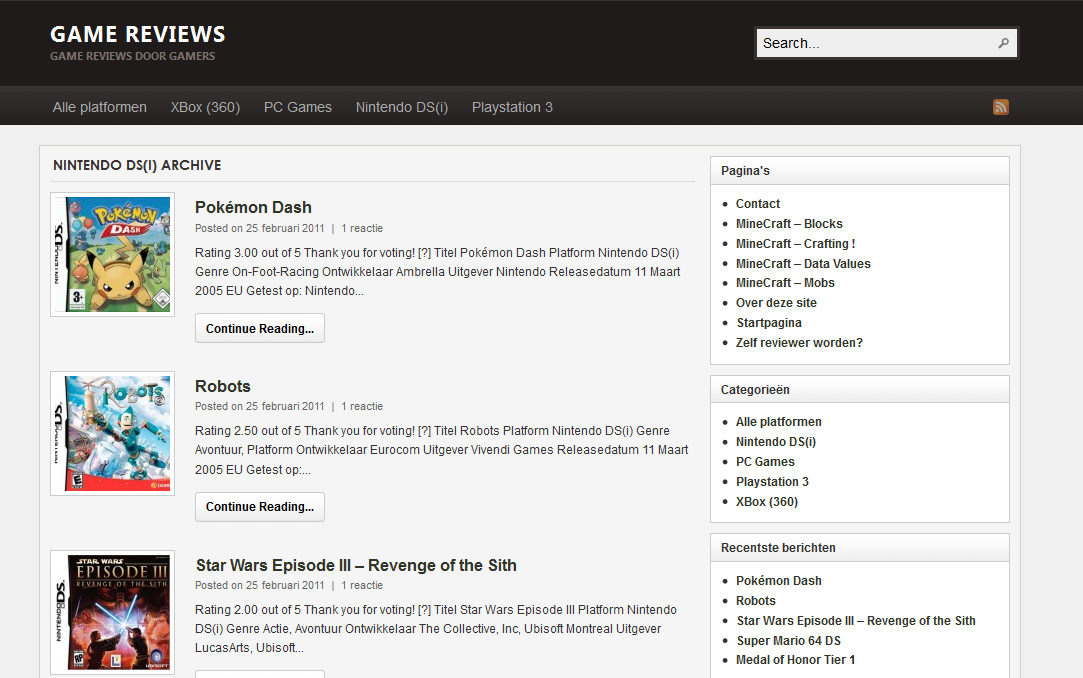
Task: Open MineCraft – Mobs page link
Action: coord(785,283)
